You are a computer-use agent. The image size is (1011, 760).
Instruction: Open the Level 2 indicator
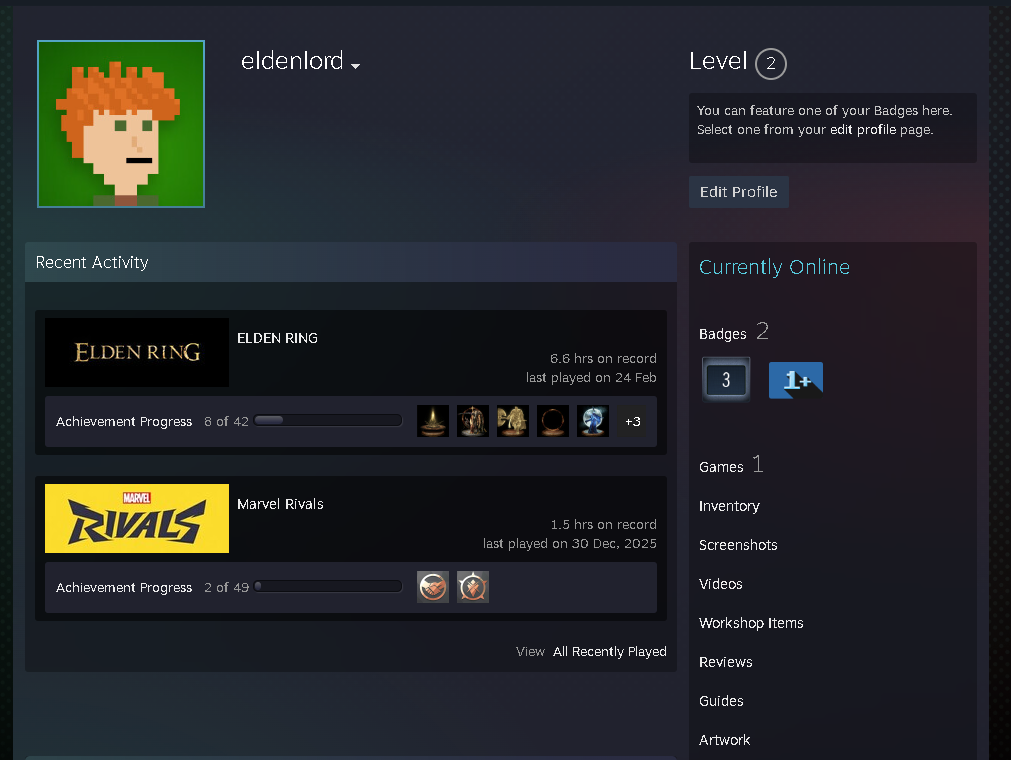pos(770,64)
